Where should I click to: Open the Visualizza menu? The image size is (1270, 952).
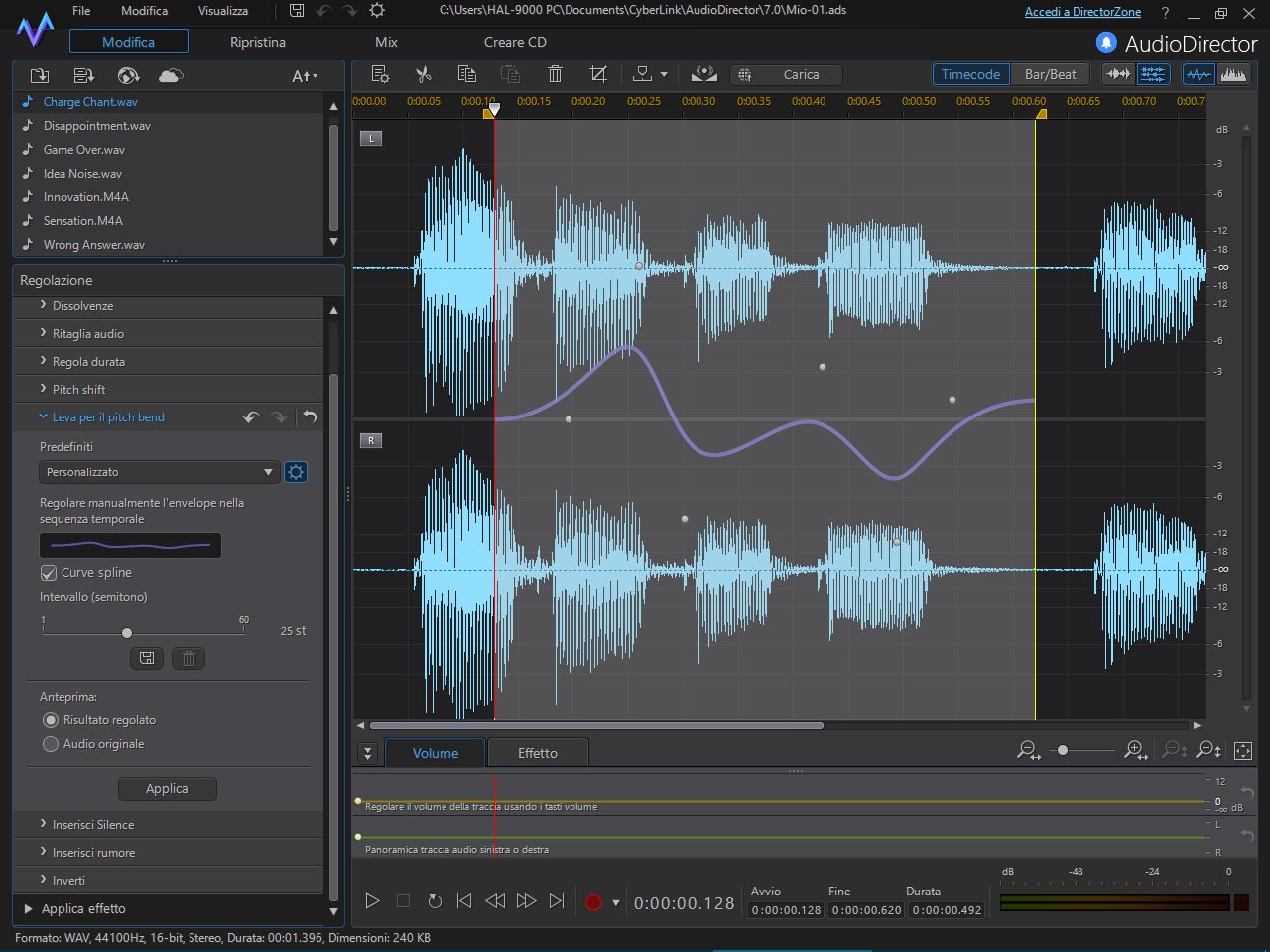coord(223,11)
